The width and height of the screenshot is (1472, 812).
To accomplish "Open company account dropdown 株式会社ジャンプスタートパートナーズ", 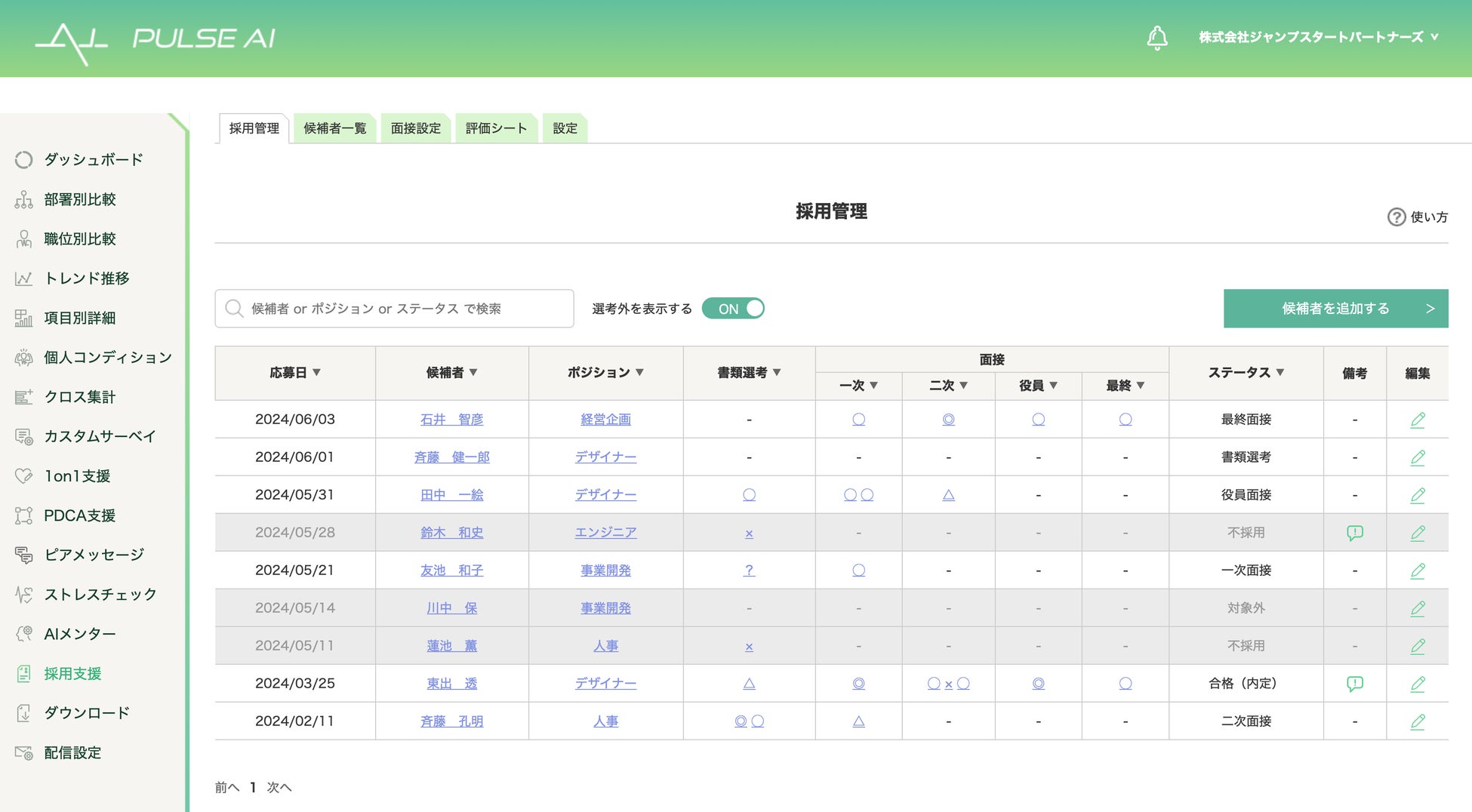I will [x=1318, y=37].
